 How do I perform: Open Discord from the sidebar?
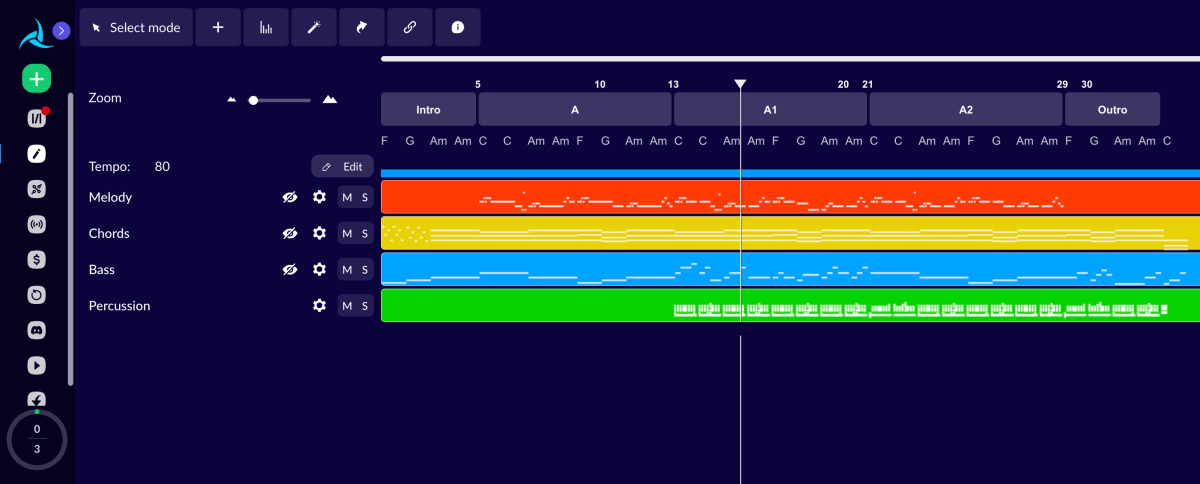[x=37, y=329]
